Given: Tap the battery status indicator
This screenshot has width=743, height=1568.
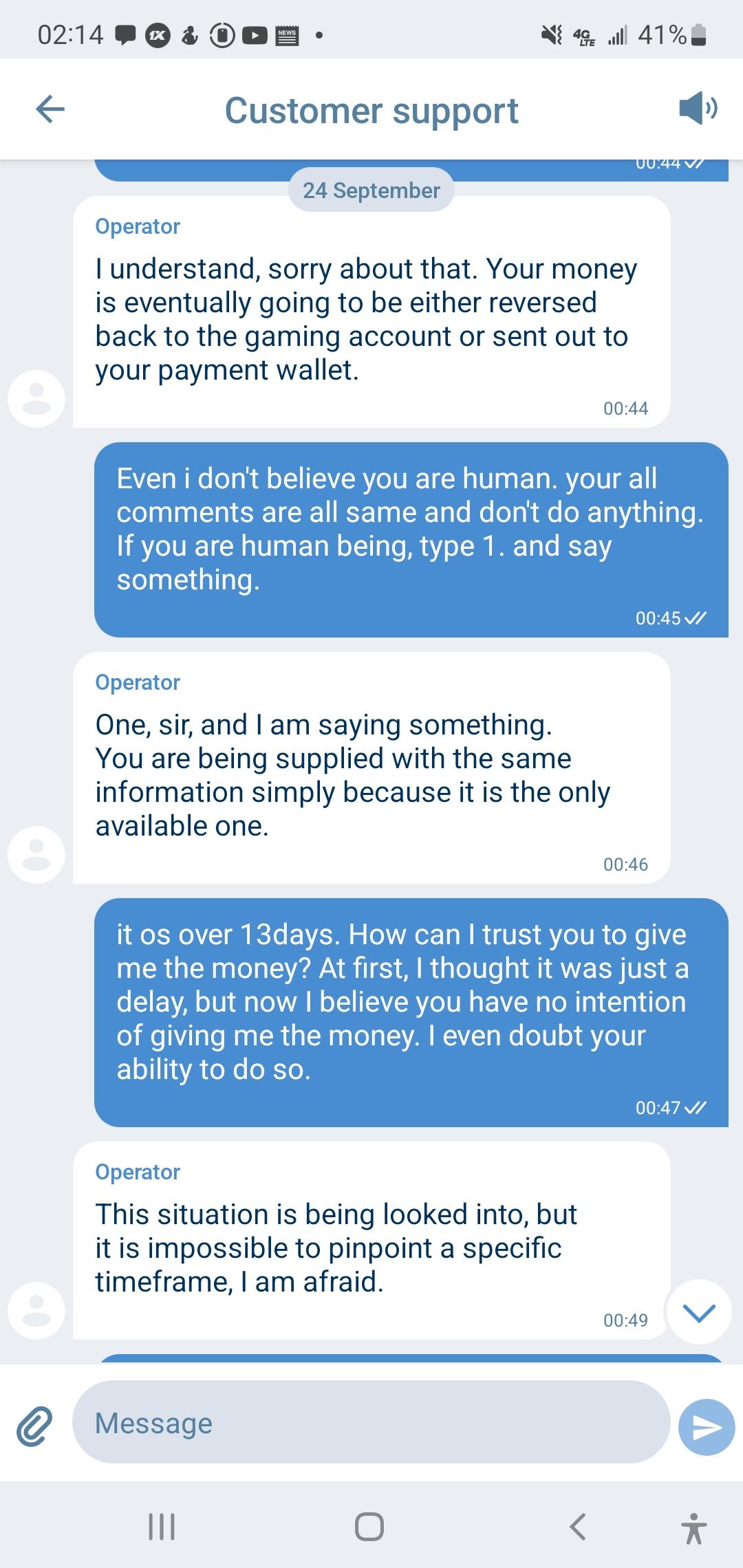Looking at the screenshot, I should click(698, 34).
